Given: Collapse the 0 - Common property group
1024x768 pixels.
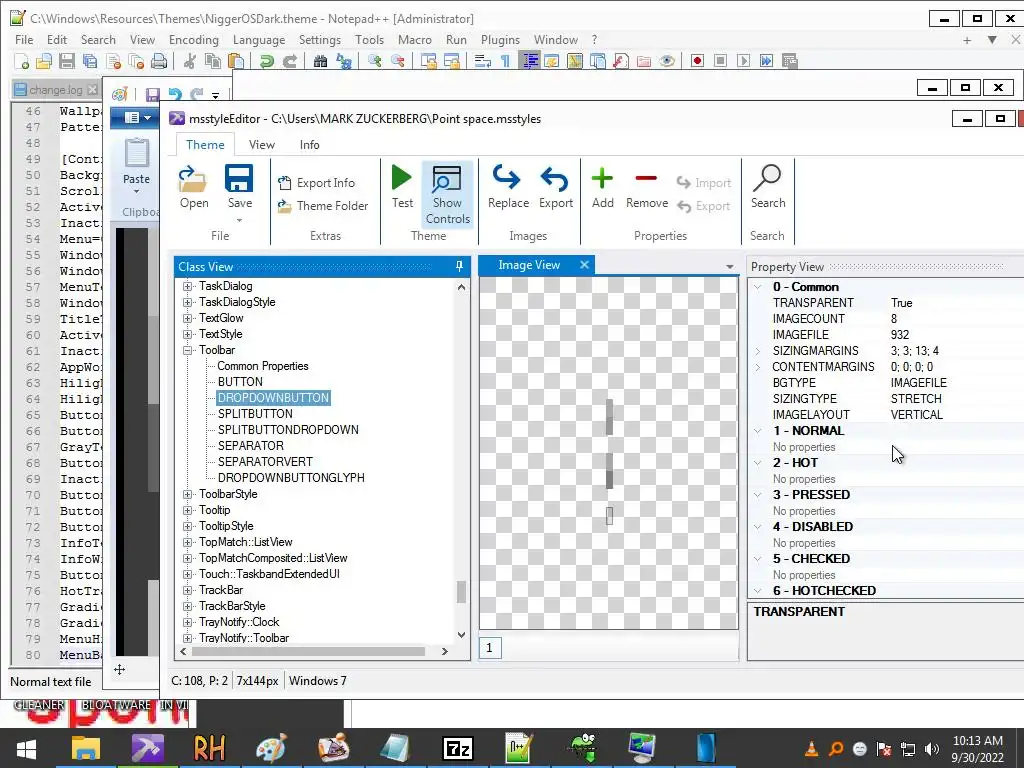Looking at the screenshot, I should (x=758, y=287).
